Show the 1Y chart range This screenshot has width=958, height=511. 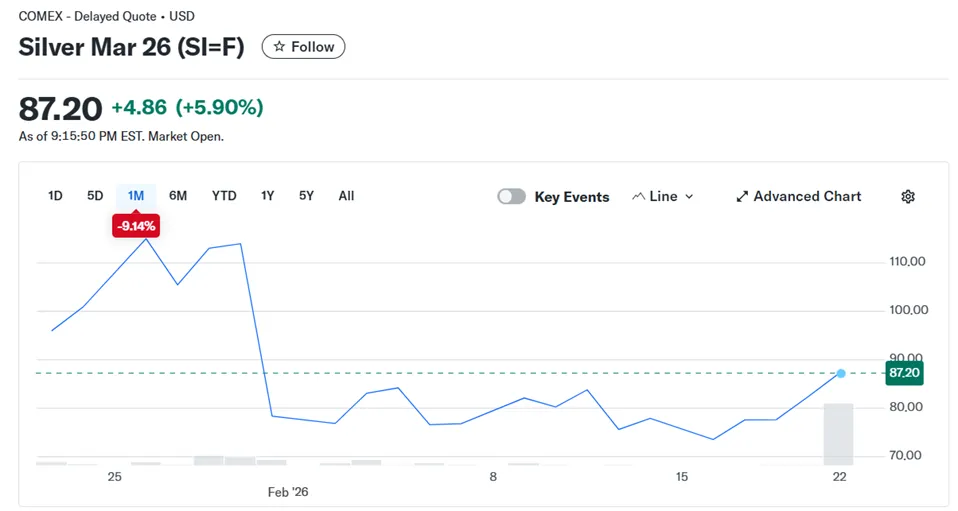(x=267, y=196)
